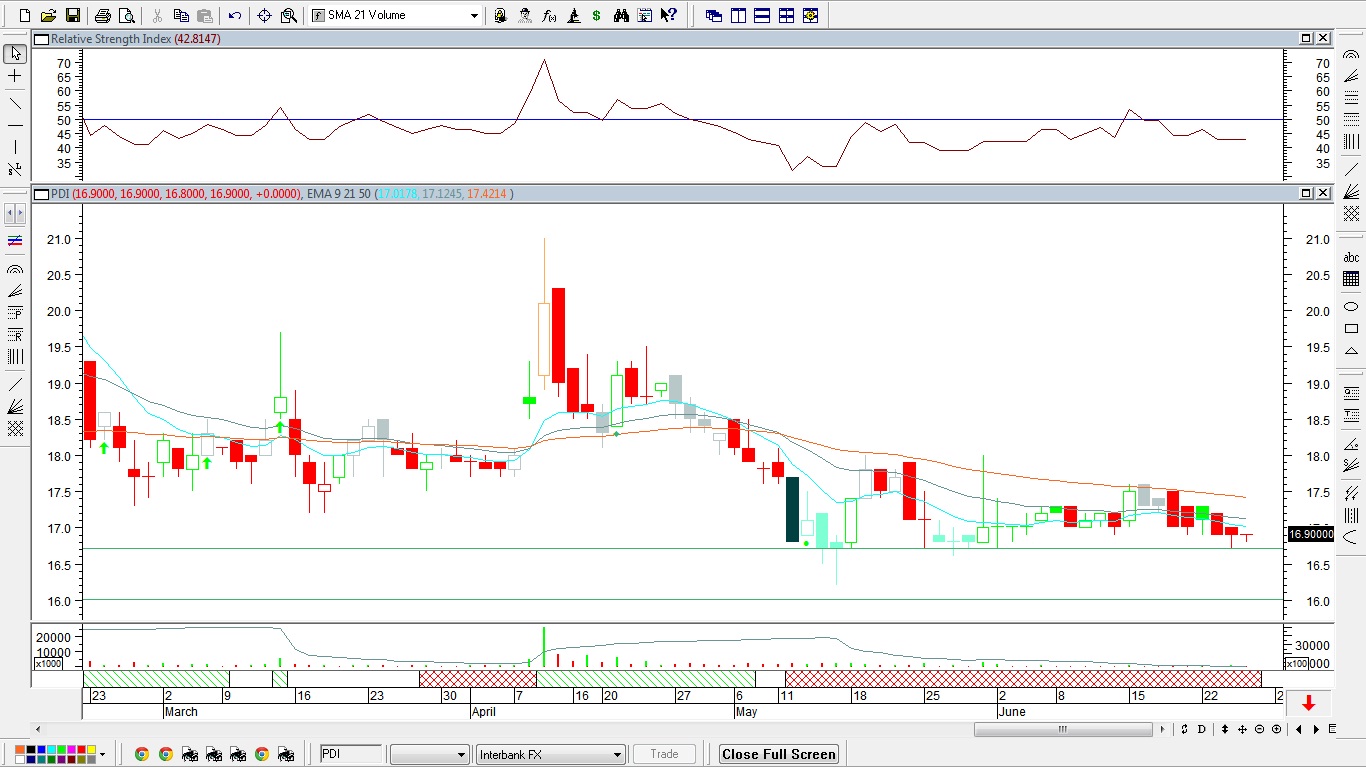Tile windows vertically icon
This screenshot has height=768, width=1366.
click(738, 16)
